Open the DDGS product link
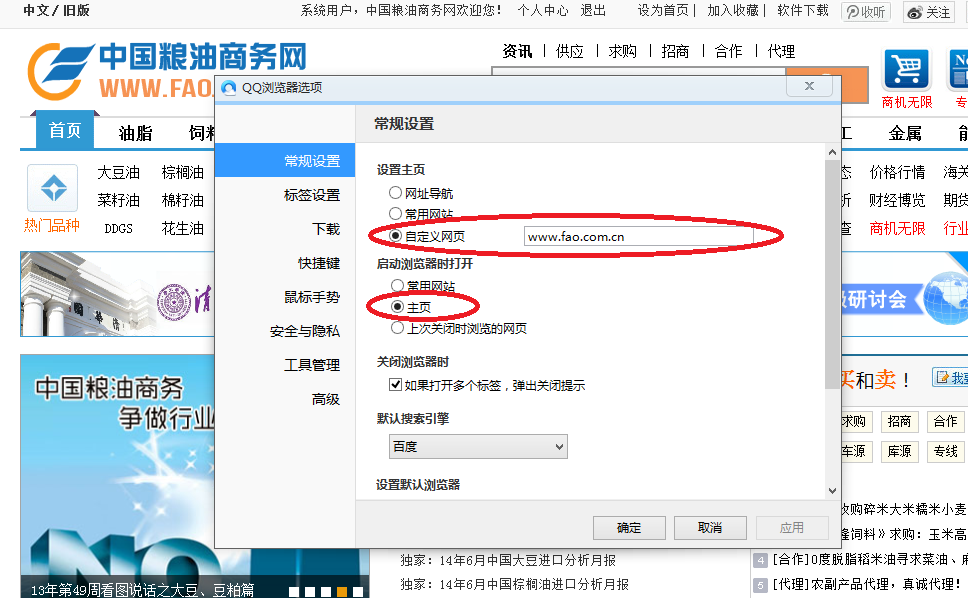This screenshot has height=598, width=968. click(119, 229)
